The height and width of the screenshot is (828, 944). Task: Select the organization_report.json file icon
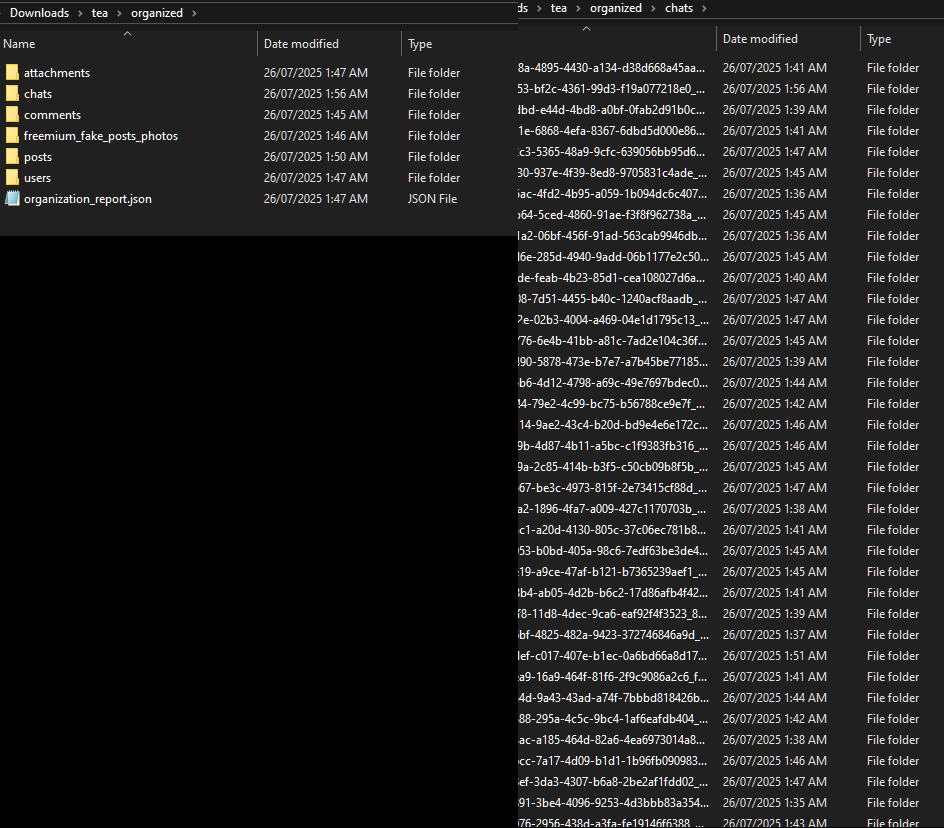12,198
